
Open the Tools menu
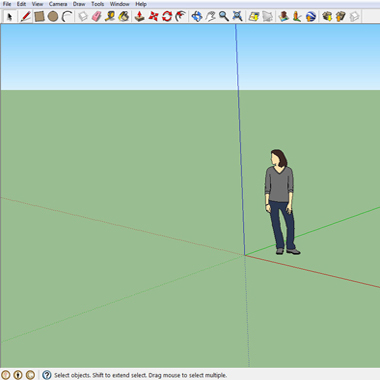[x=97, y=4]
